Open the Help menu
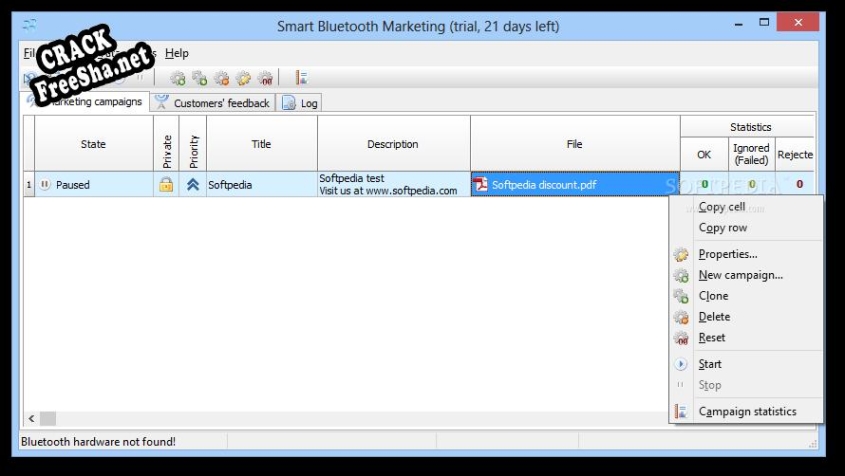 [176, 53]
